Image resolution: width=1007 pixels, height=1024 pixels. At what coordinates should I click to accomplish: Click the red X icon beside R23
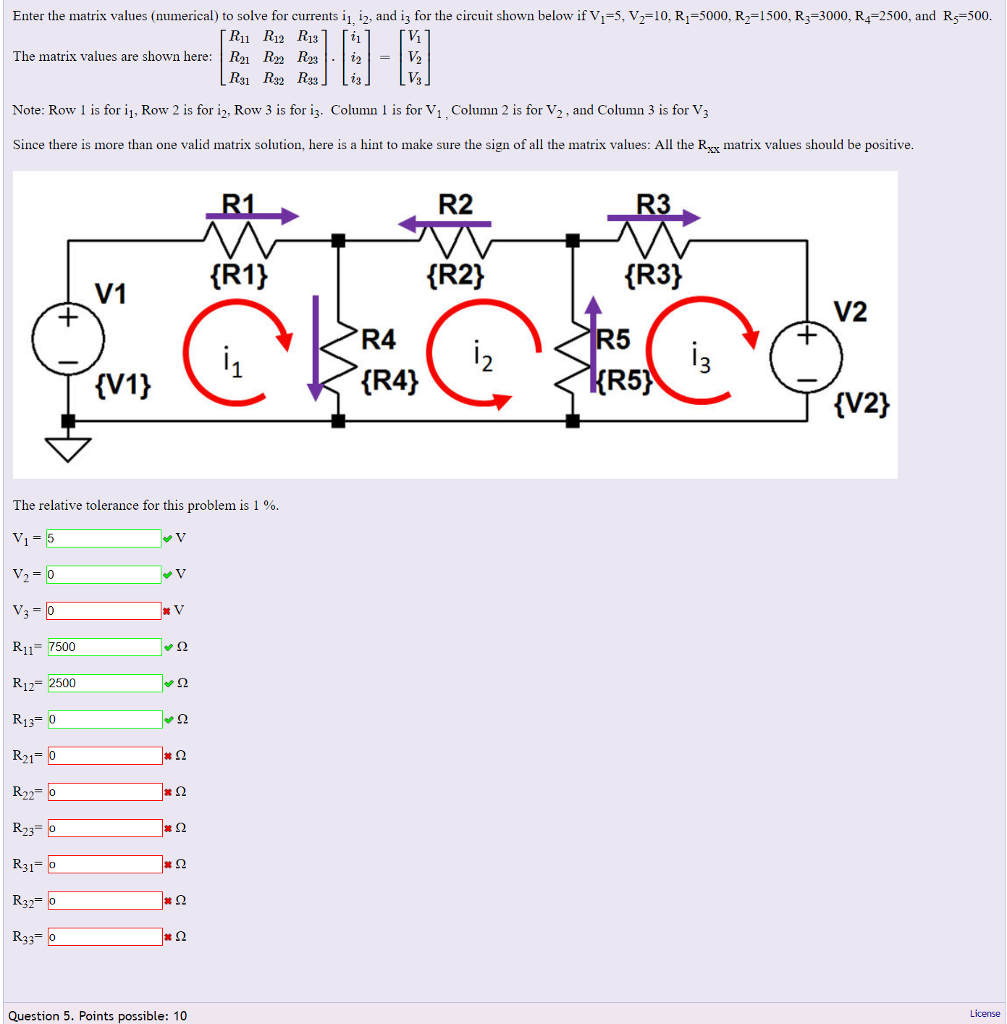(x=168, y=827)
